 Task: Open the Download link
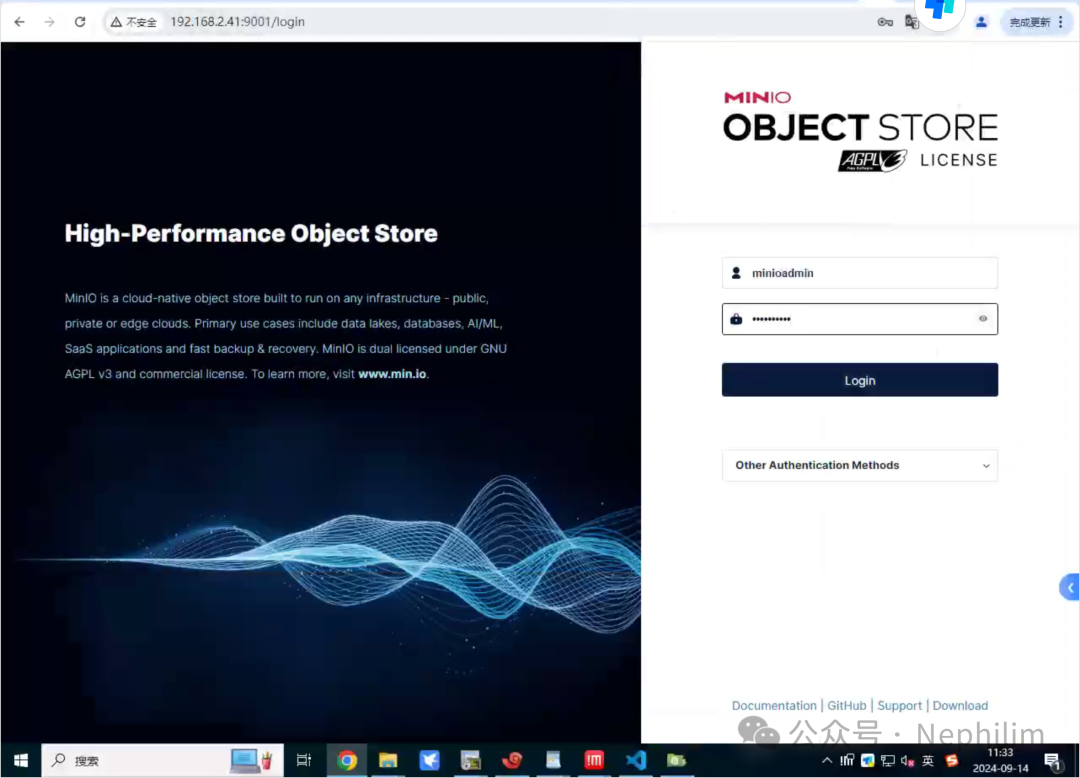(x=960, y=706)
